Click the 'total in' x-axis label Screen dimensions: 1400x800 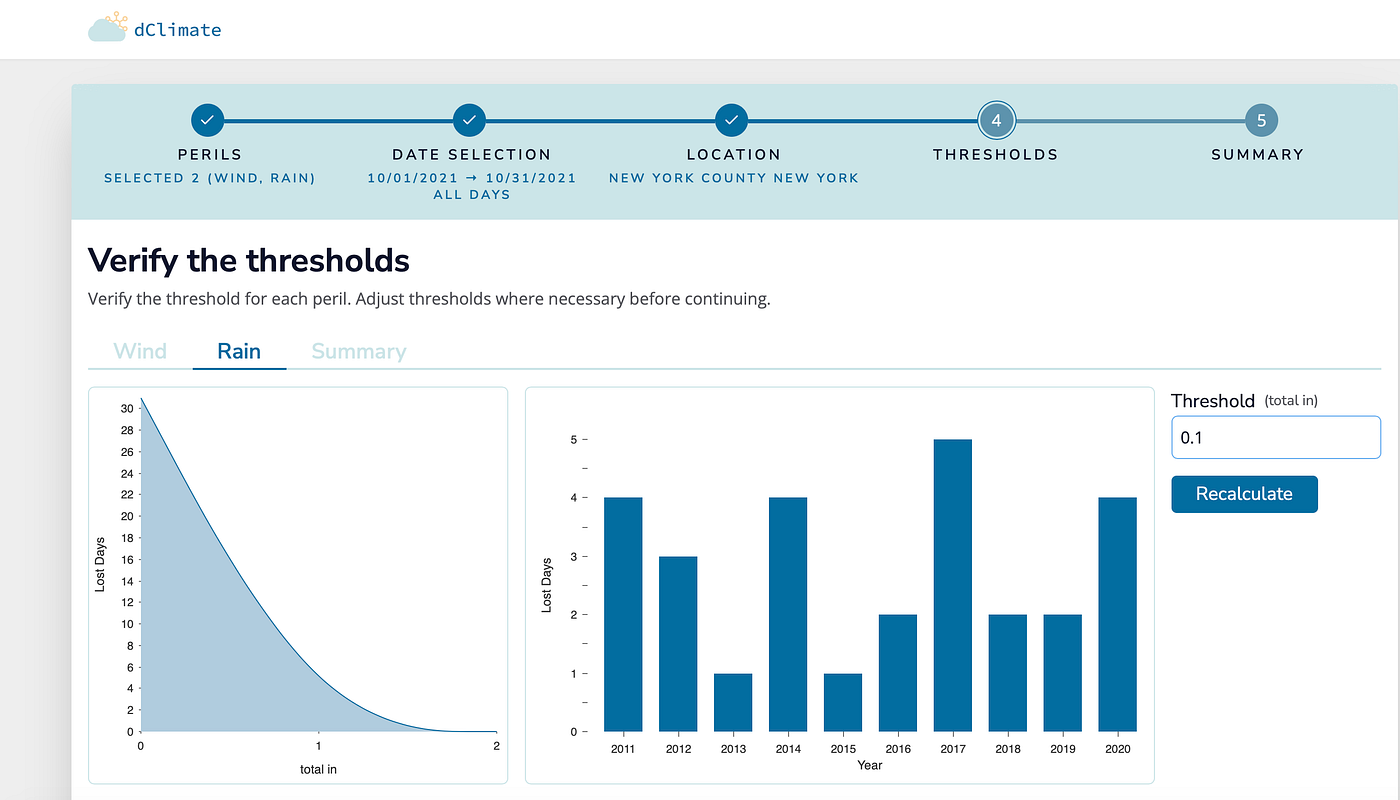pyautogui.click(x=319, y=769)
